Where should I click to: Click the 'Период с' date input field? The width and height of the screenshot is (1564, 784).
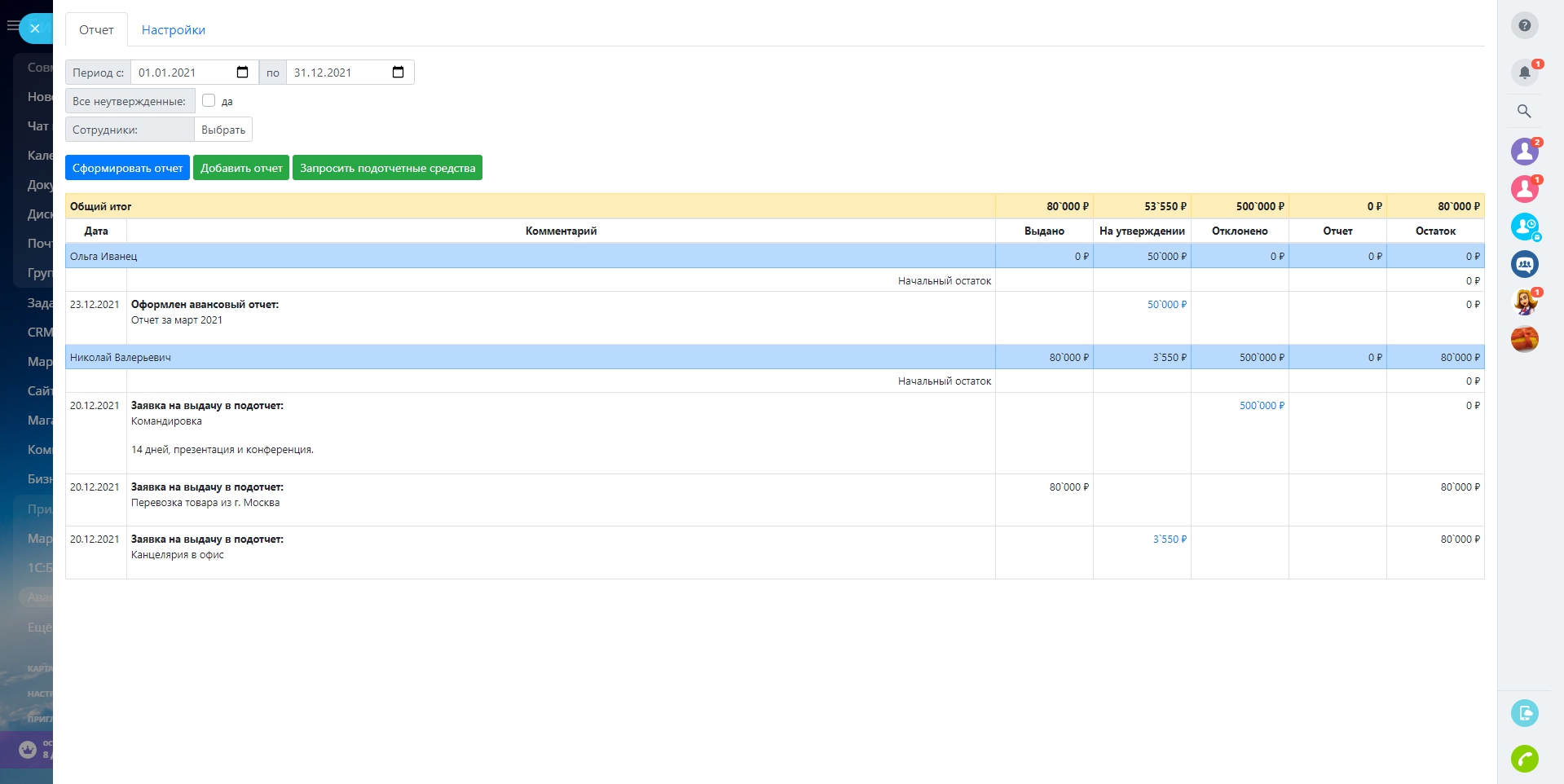coord(183,73)
